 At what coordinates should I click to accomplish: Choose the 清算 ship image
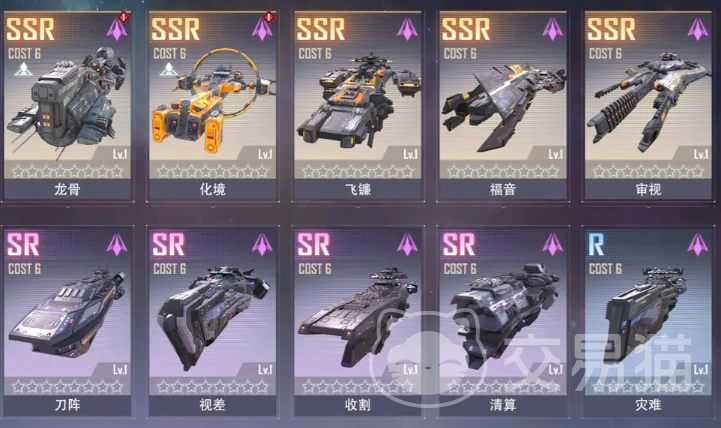[504, 316]
